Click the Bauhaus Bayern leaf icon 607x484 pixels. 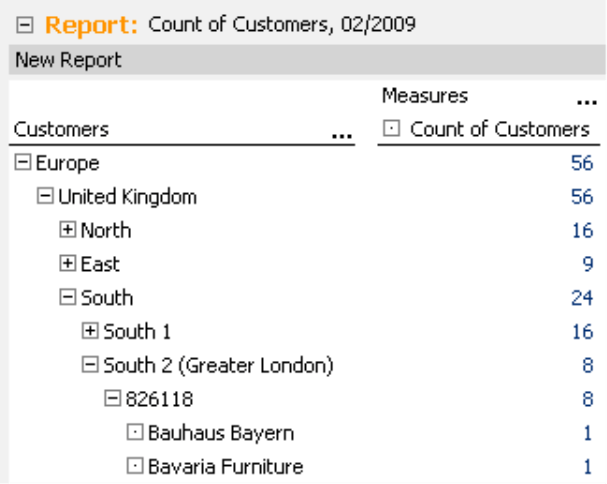(135, 432)
